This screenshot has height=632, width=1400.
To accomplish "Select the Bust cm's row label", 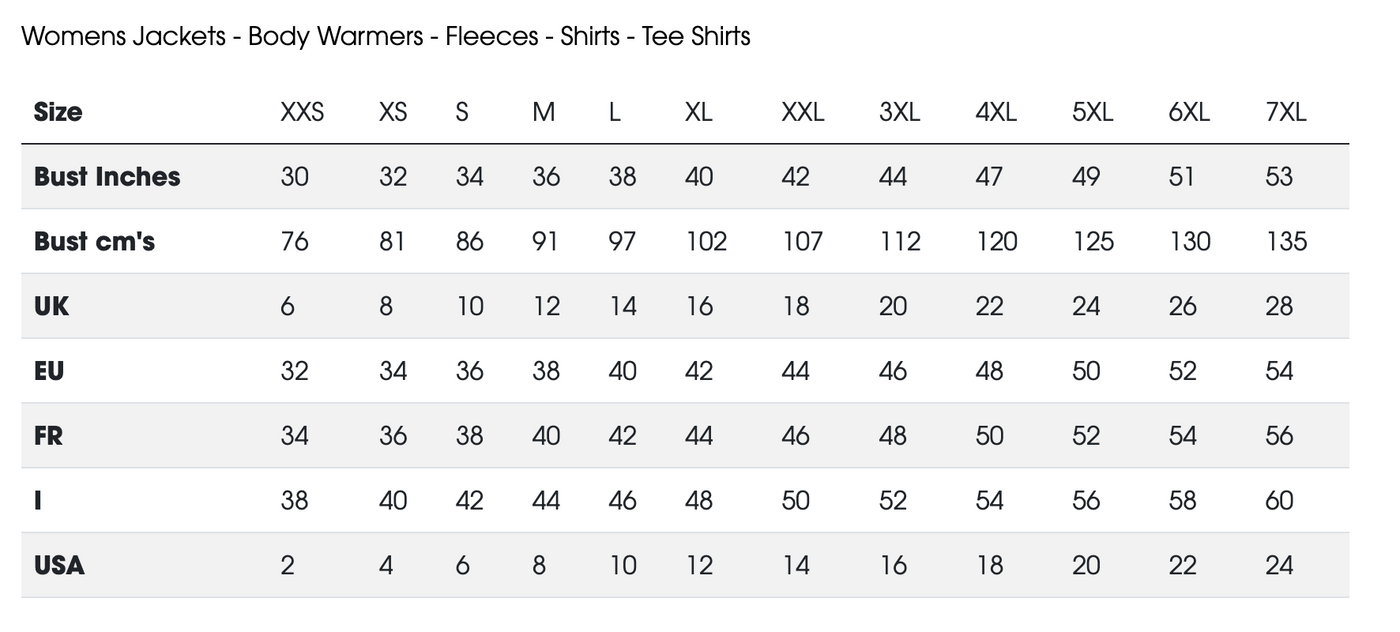I will click(94, 242).
